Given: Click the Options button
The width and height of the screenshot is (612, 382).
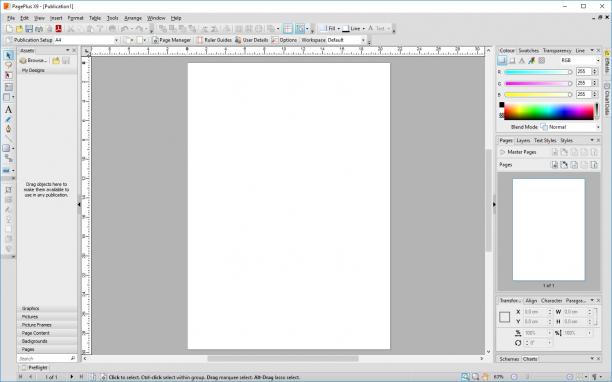Looking at the screenshot, I should (x=285, y=40).
